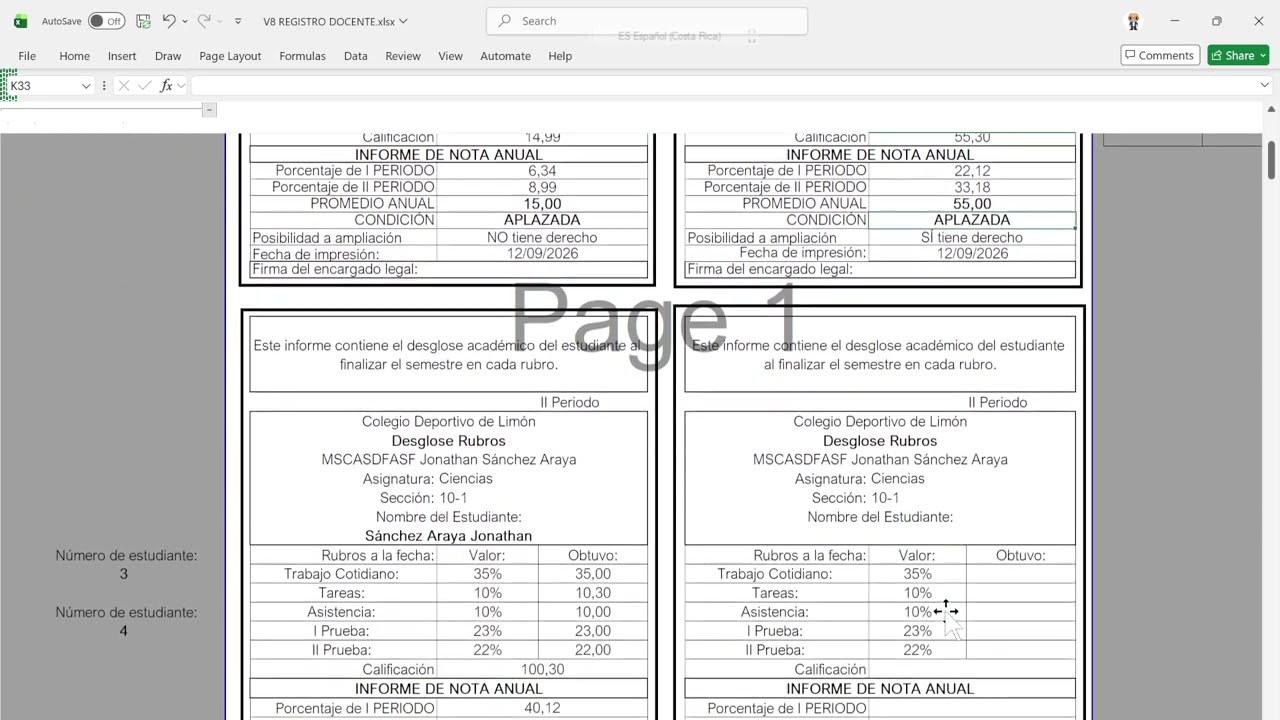Click the Undo arrow icon
The image size is (1280, 720).
point(169,21)
